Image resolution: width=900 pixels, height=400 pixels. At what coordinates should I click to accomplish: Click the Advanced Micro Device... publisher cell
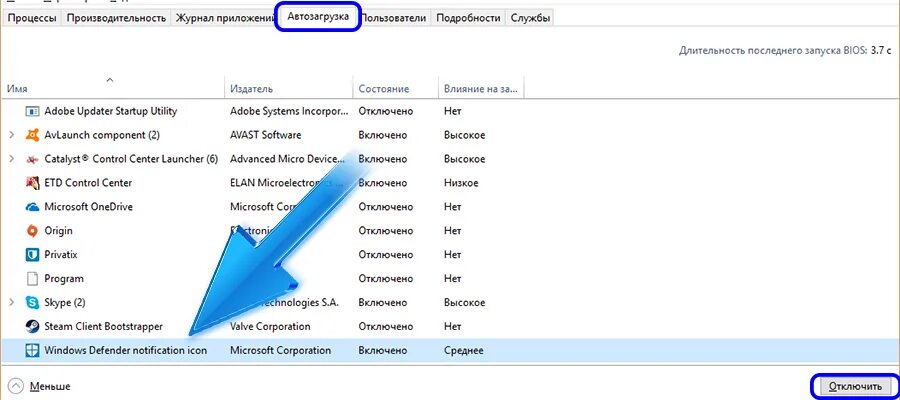[x=289, y=159]
